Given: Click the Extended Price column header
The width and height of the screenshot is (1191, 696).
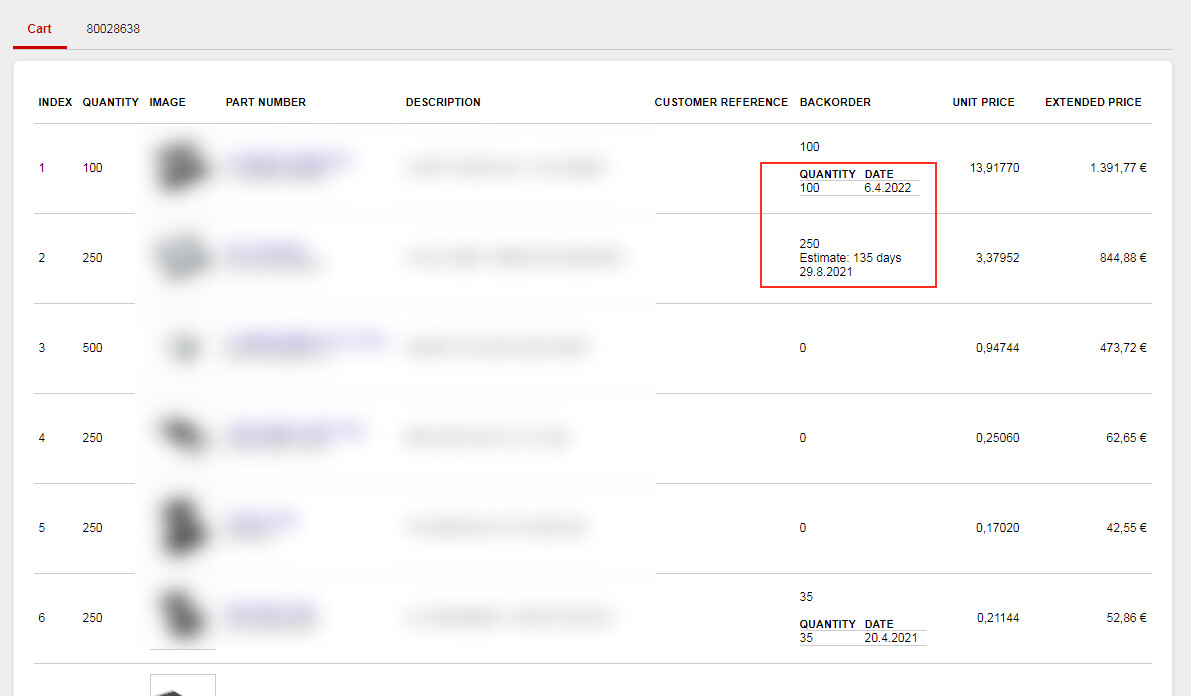Looking at the screenshot, I should coord(1093,102).
